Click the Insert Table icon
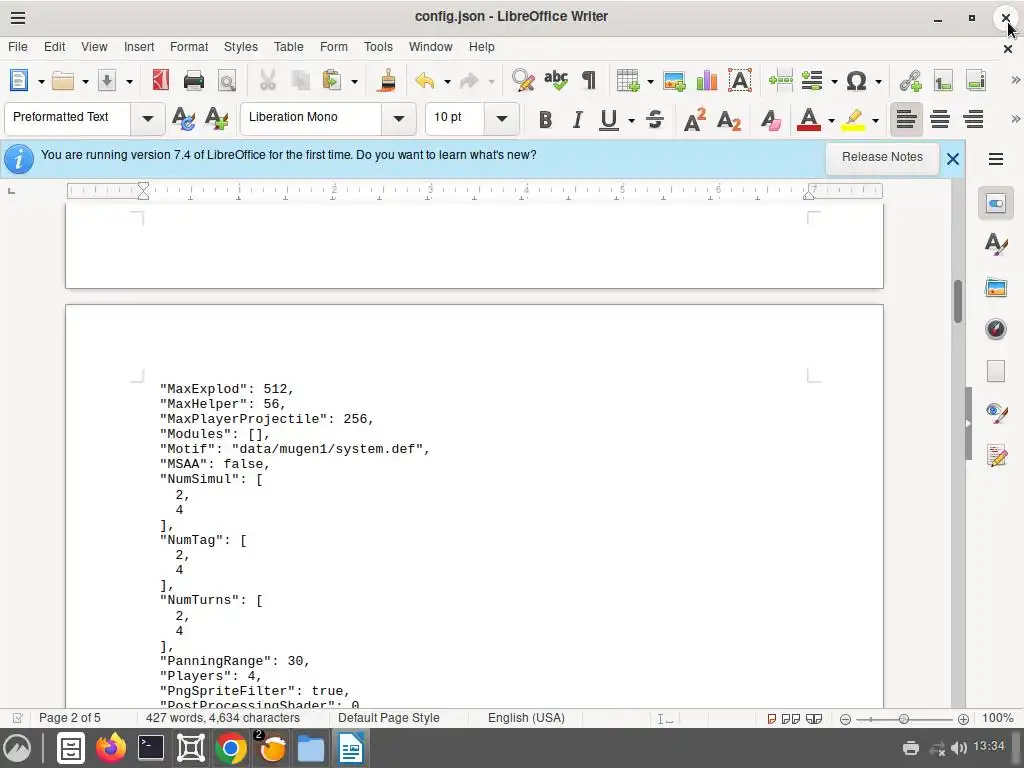The image size is (1024, 768). pyautogui.click(x=628, y=81)
